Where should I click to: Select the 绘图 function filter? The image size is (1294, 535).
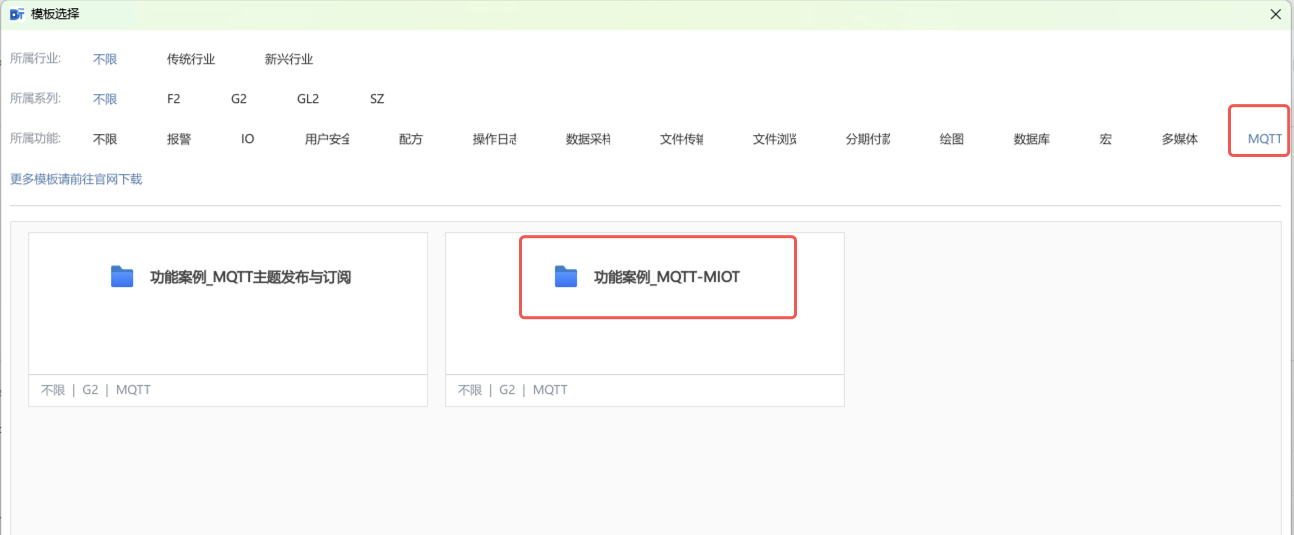[x=951, y=139]
